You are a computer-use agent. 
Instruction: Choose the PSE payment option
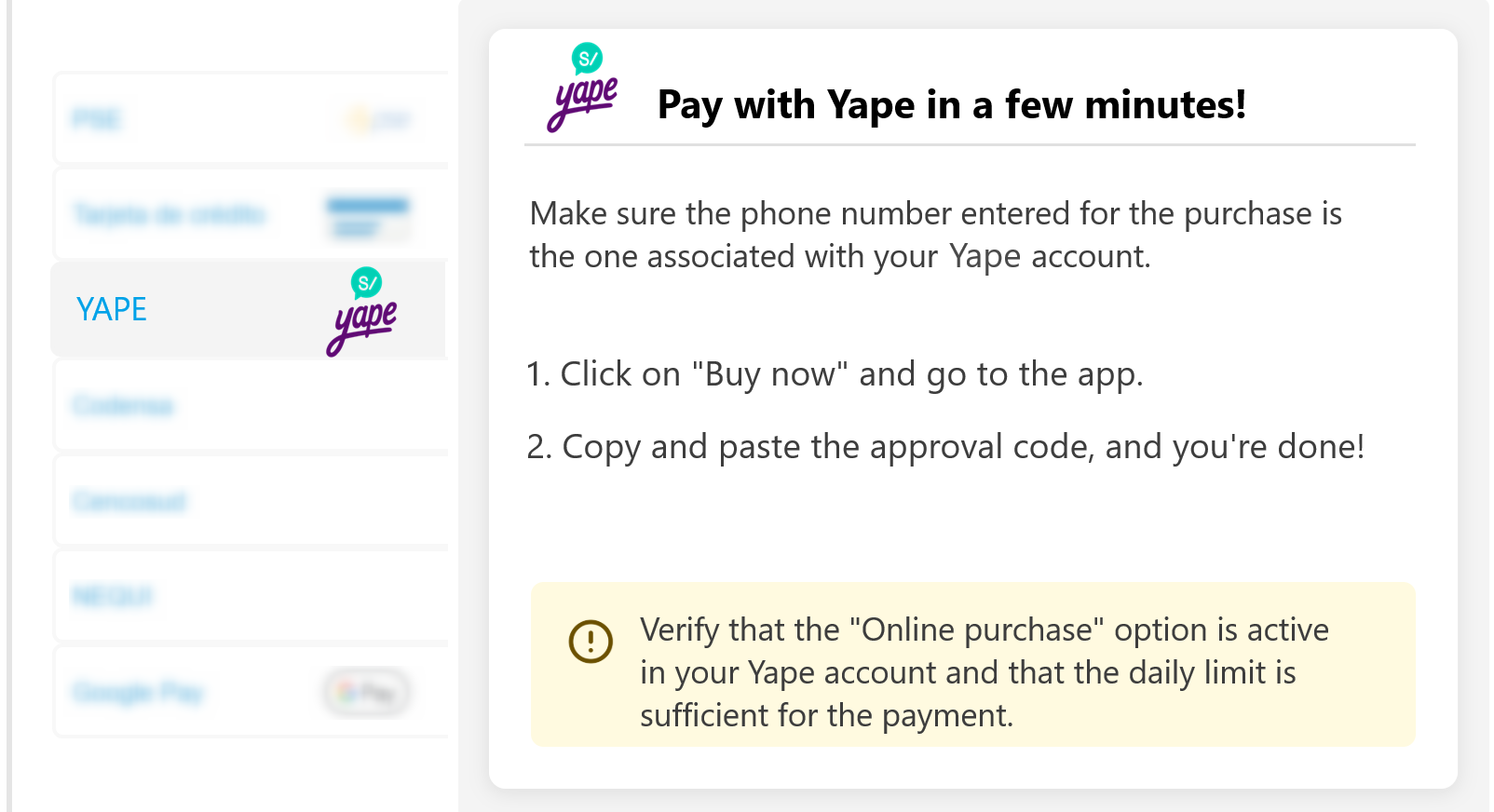coord(251,118)
